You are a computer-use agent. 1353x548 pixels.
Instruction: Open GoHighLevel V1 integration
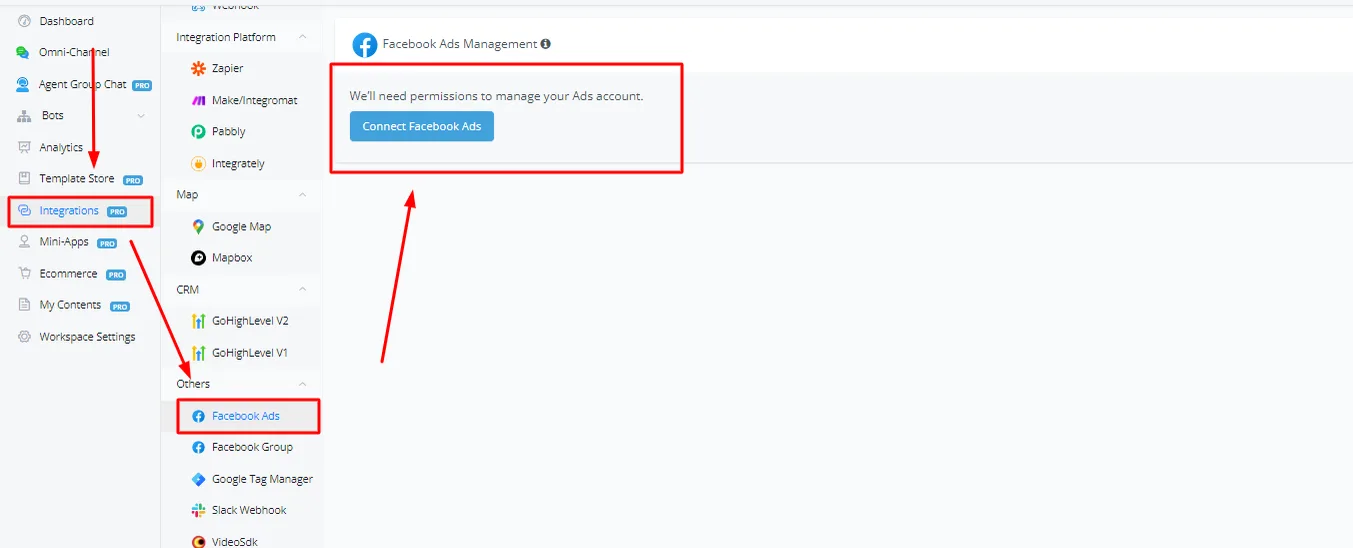(x=249, y=353)
